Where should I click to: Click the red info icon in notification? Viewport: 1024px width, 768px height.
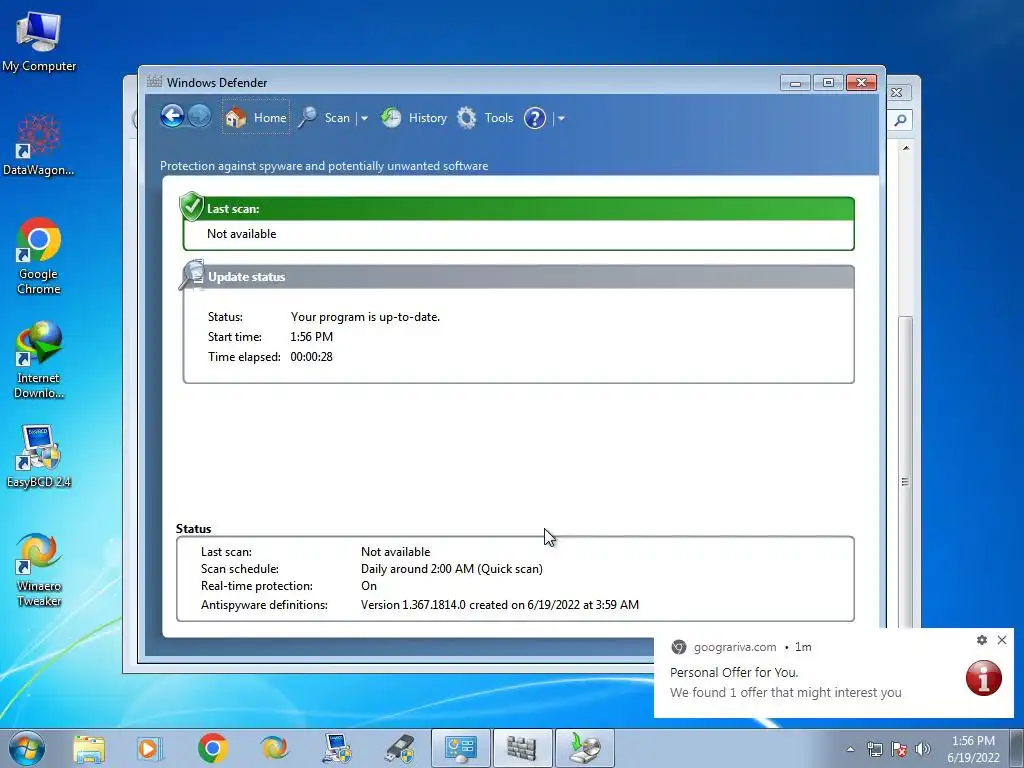[984, 678]
